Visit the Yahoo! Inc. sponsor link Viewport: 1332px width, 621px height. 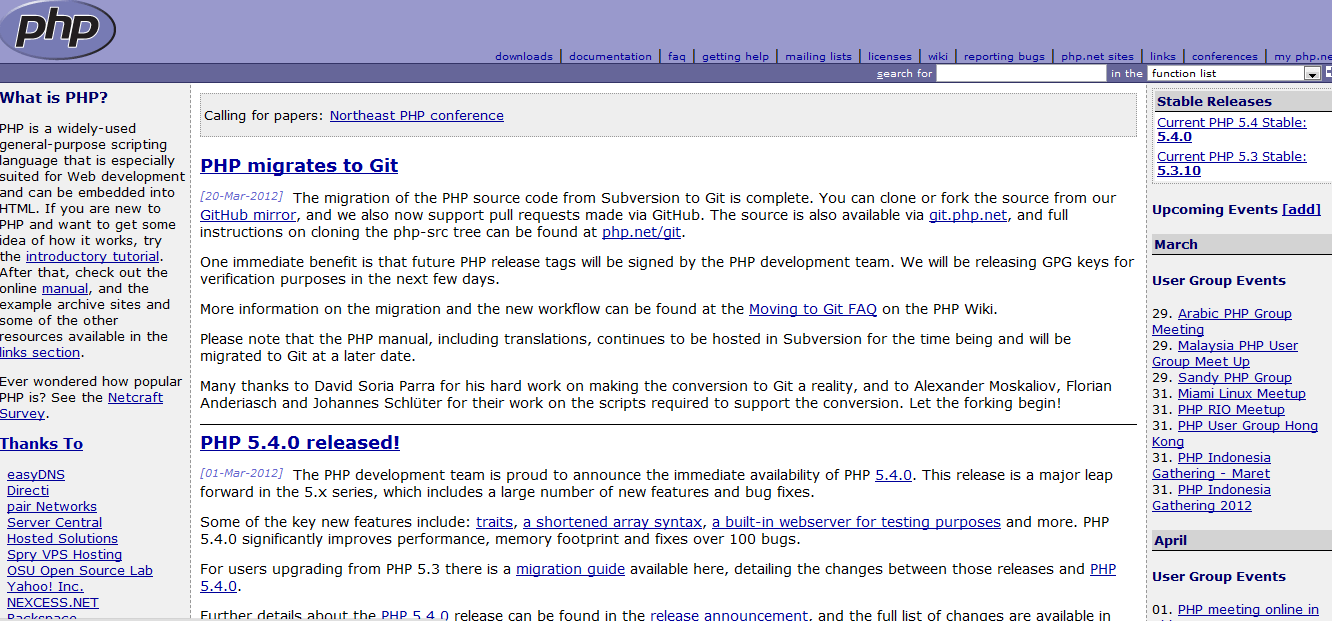click(45, 587)
